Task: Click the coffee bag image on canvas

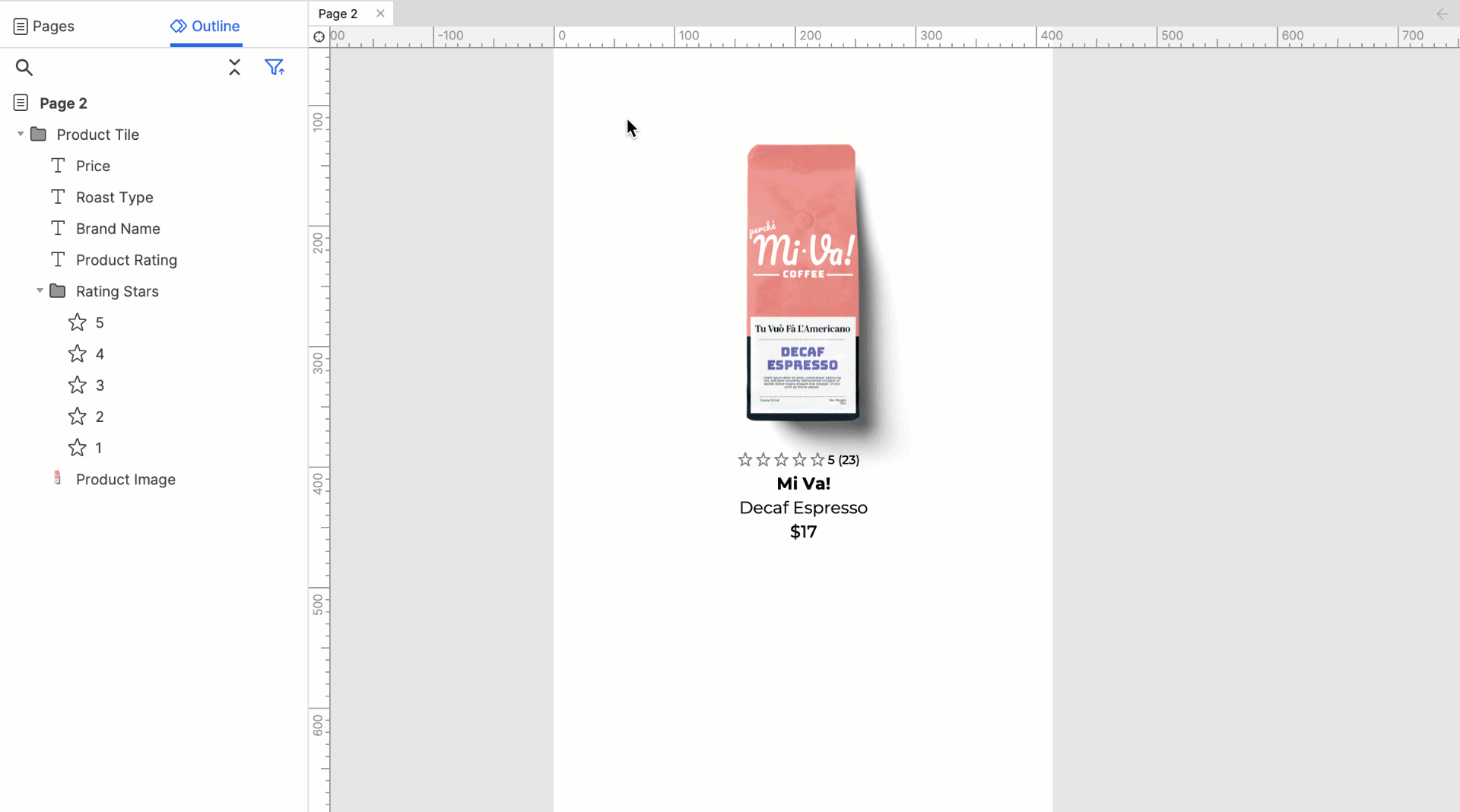Action: coord(803,282)
